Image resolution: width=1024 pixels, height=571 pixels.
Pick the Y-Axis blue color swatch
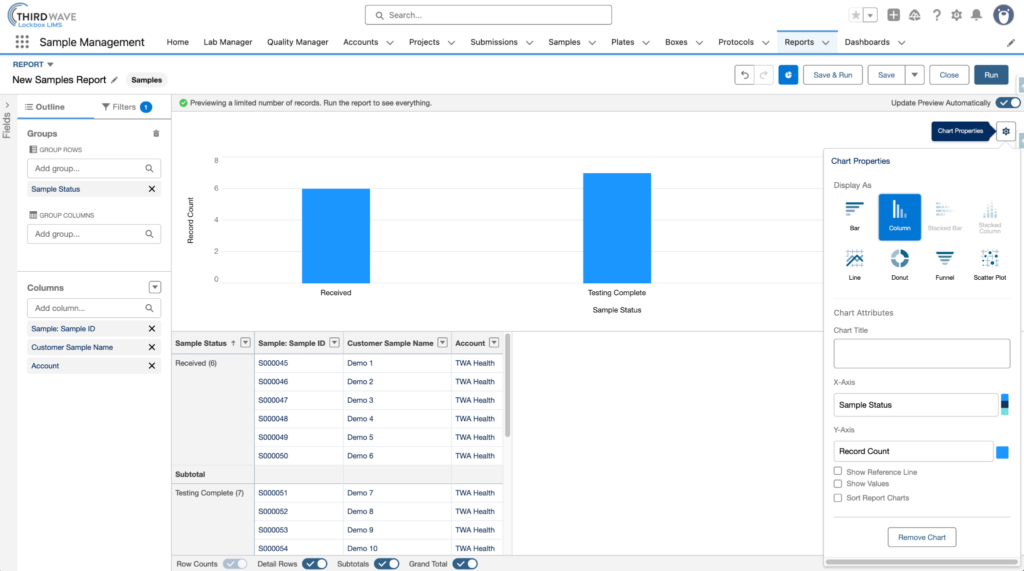click(1002, 451)
